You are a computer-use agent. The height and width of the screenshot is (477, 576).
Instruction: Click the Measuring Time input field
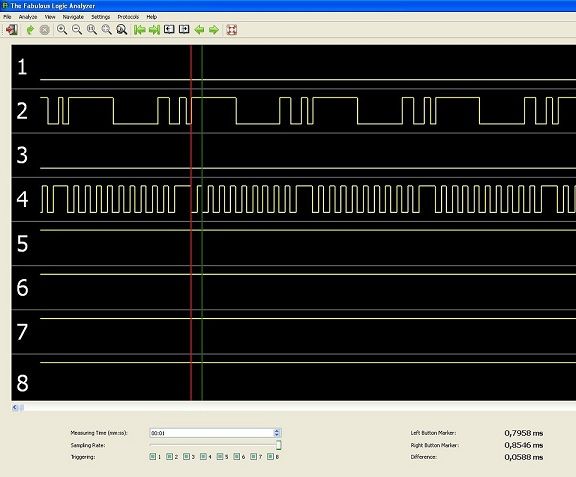212,433
